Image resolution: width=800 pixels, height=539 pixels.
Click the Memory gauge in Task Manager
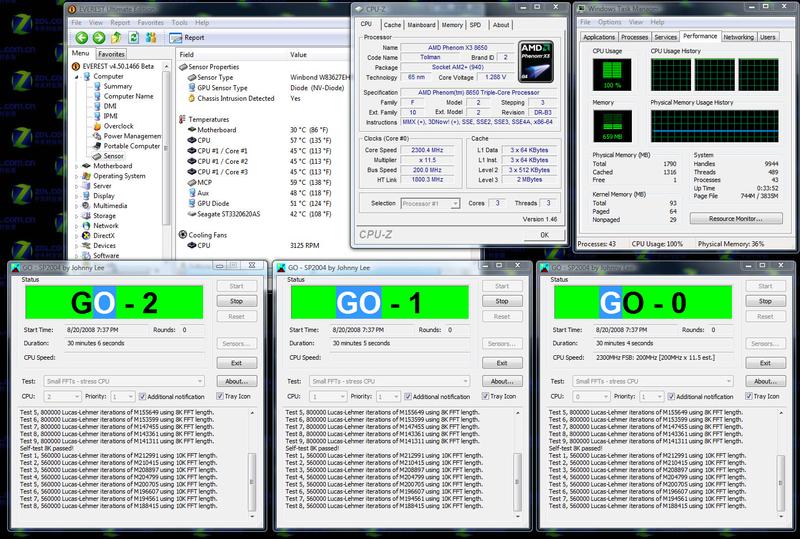coord(612,126)
